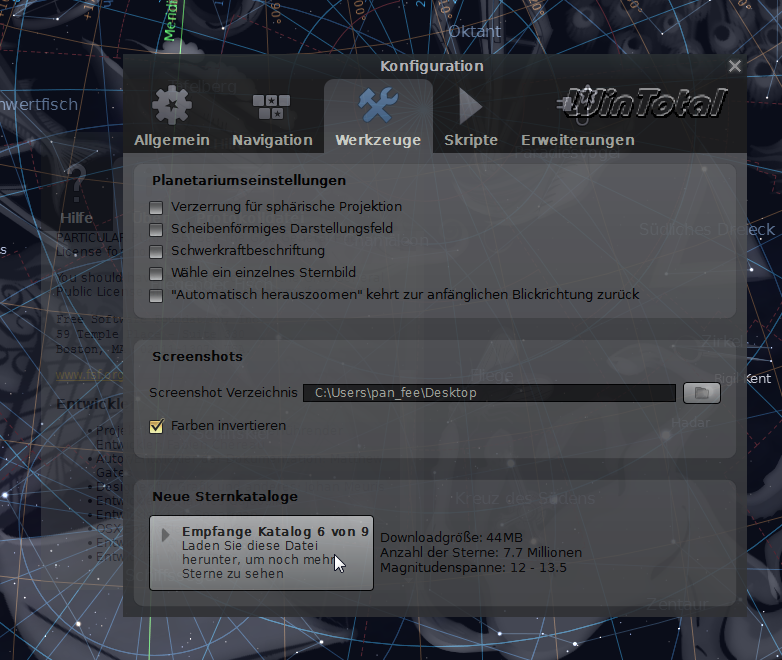Click the Hilfe question mark icon

[x=76, y=185]
